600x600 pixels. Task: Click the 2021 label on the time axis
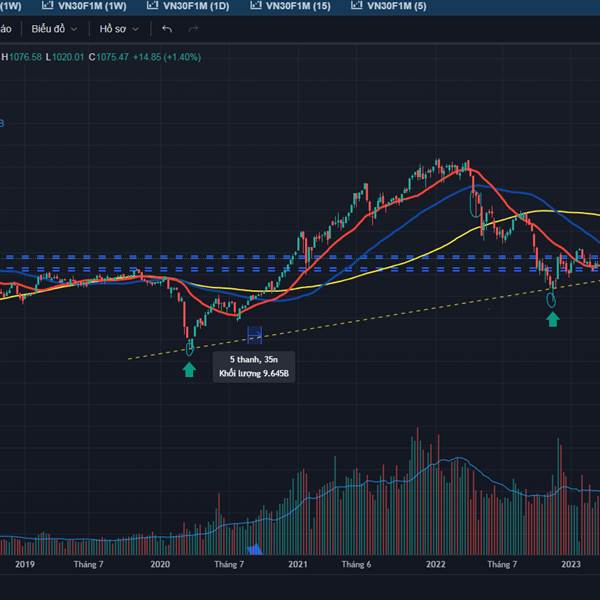[x=297, y=565]
